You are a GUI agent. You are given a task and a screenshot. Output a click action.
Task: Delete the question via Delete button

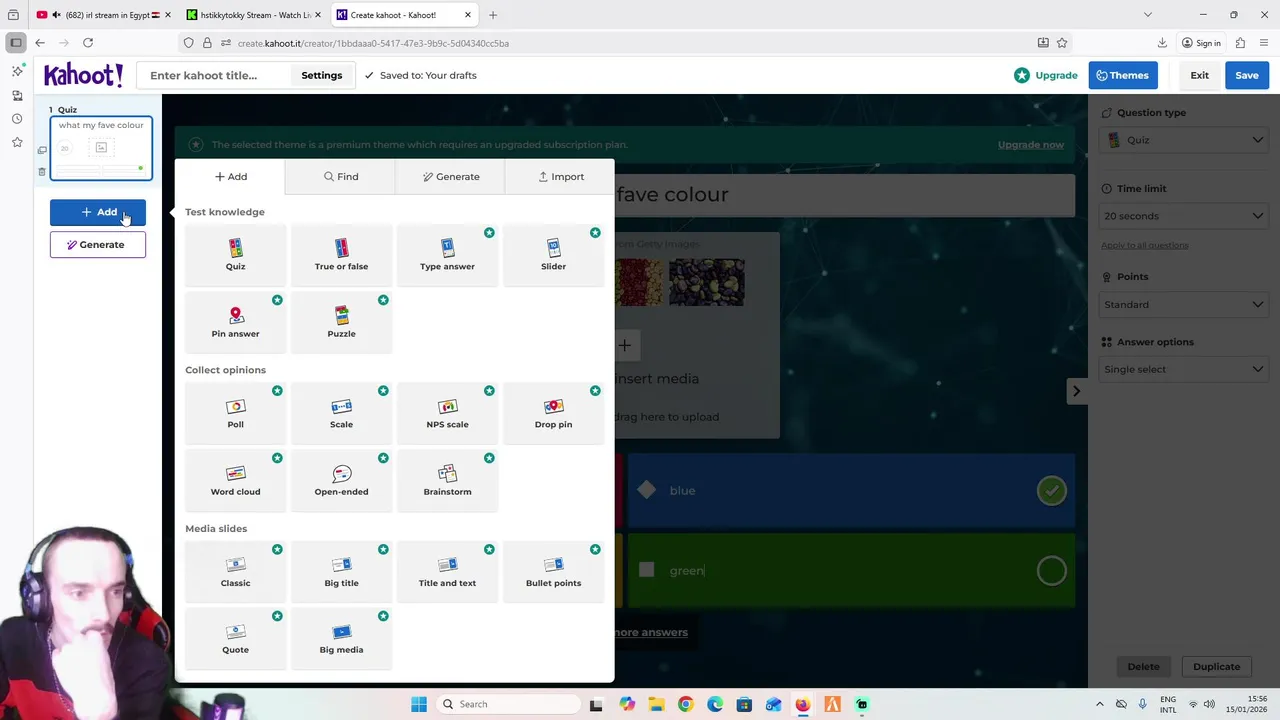coord(1143,667)
